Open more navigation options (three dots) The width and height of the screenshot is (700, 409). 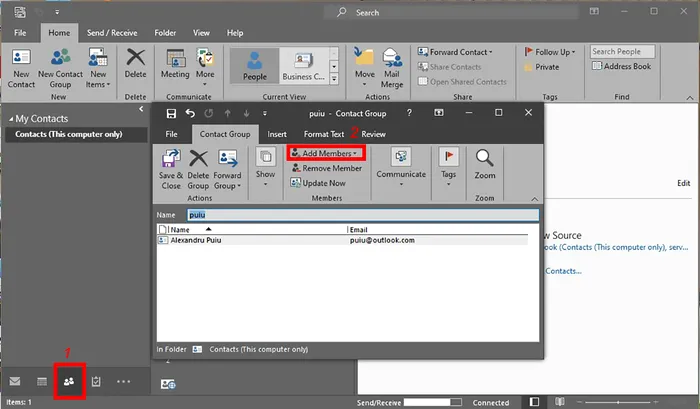pos(123,381)
